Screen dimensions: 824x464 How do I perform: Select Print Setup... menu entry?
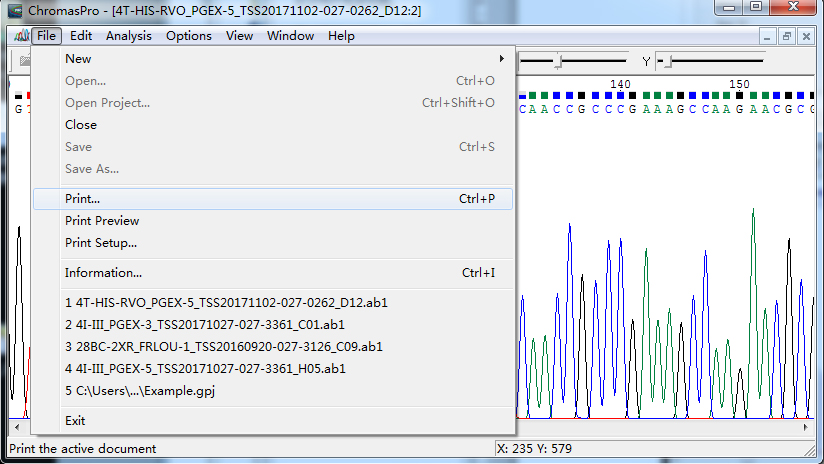101,243
